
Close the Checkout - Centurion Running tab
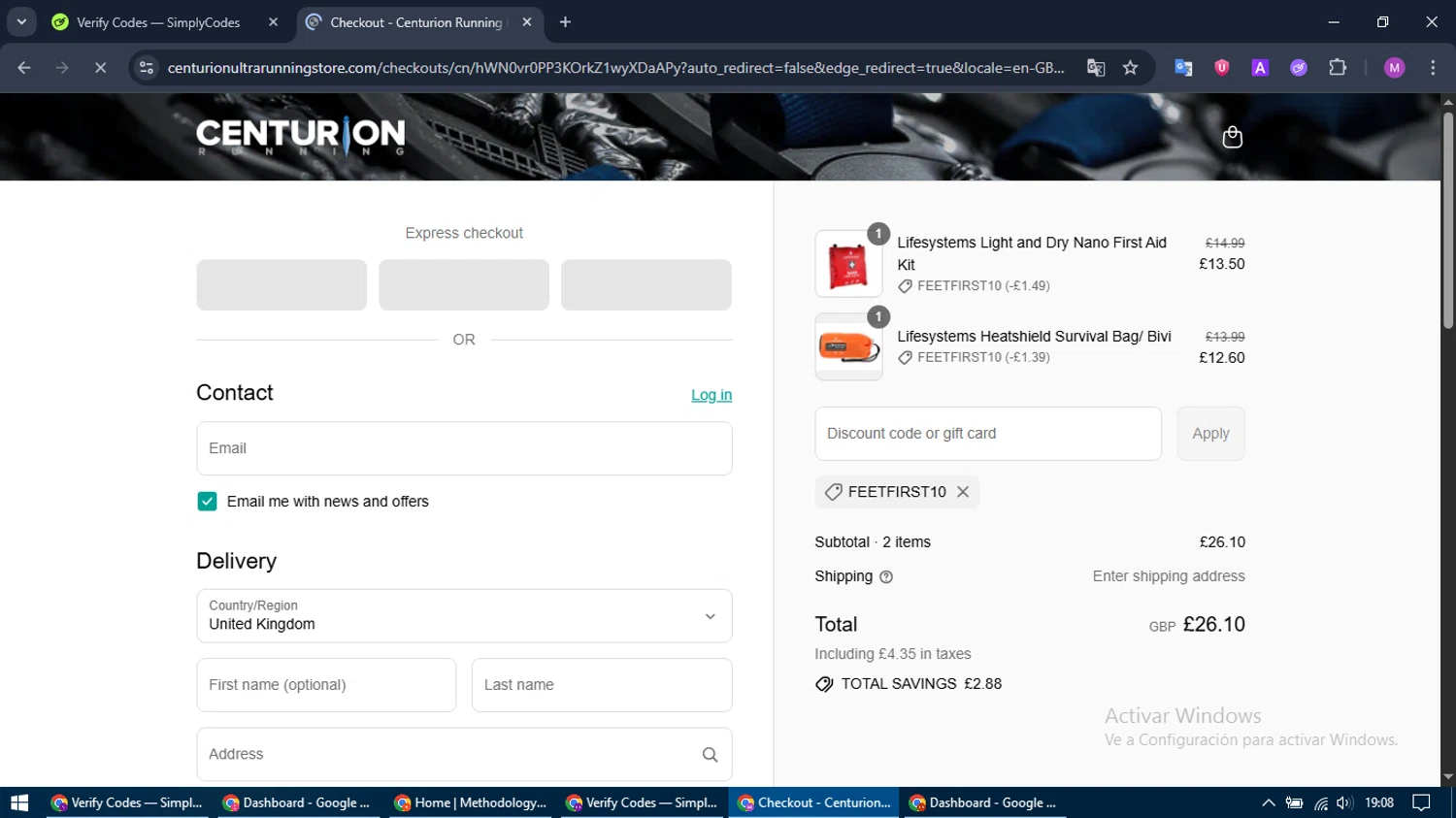pyautogui.click(x=526, y=21)
